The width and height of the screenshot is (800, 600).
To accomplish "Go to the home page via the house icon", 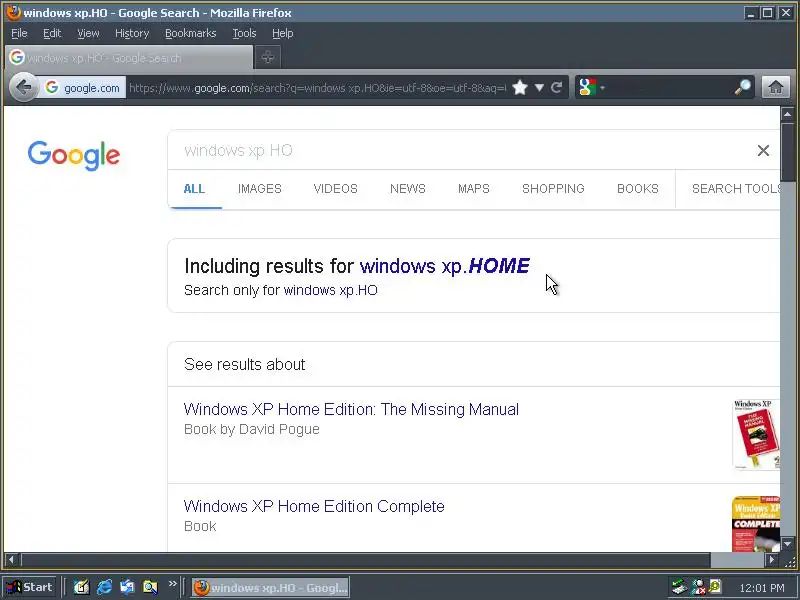I will pos(776,87).
